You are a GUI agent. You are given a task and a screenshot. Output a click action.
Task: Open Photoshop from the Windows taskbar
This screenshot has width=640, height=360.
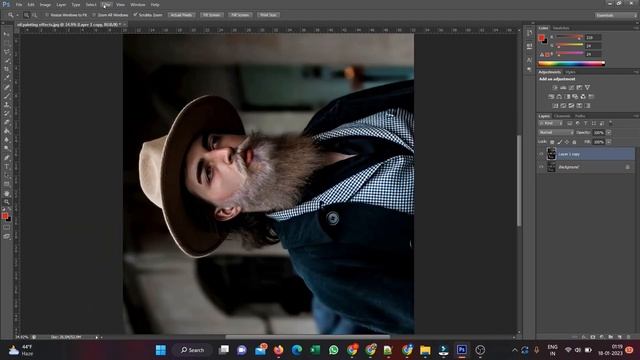462,350
